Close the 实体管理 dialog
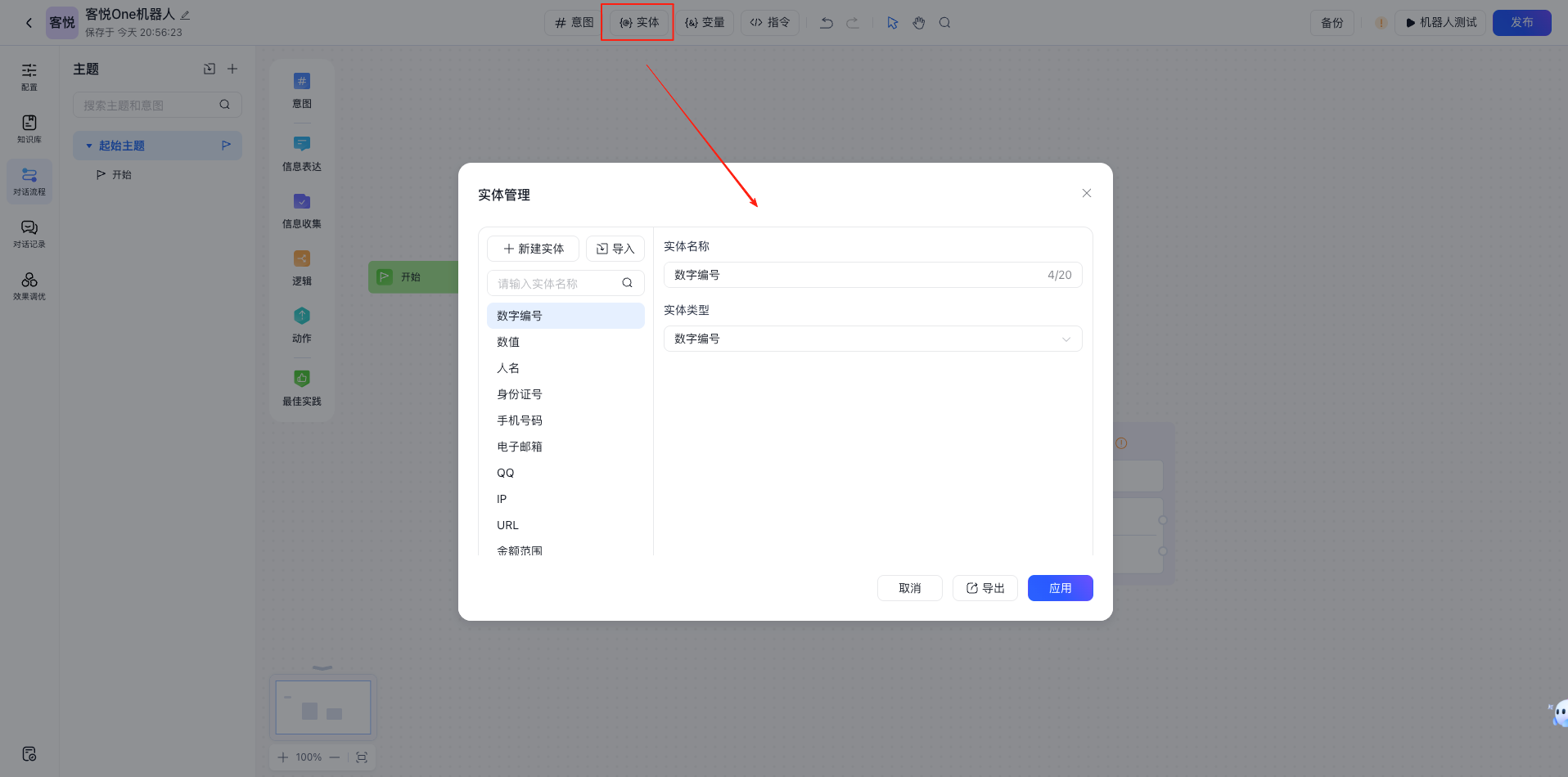This screenshot has height=777, width=1568. pos(1087,193)
